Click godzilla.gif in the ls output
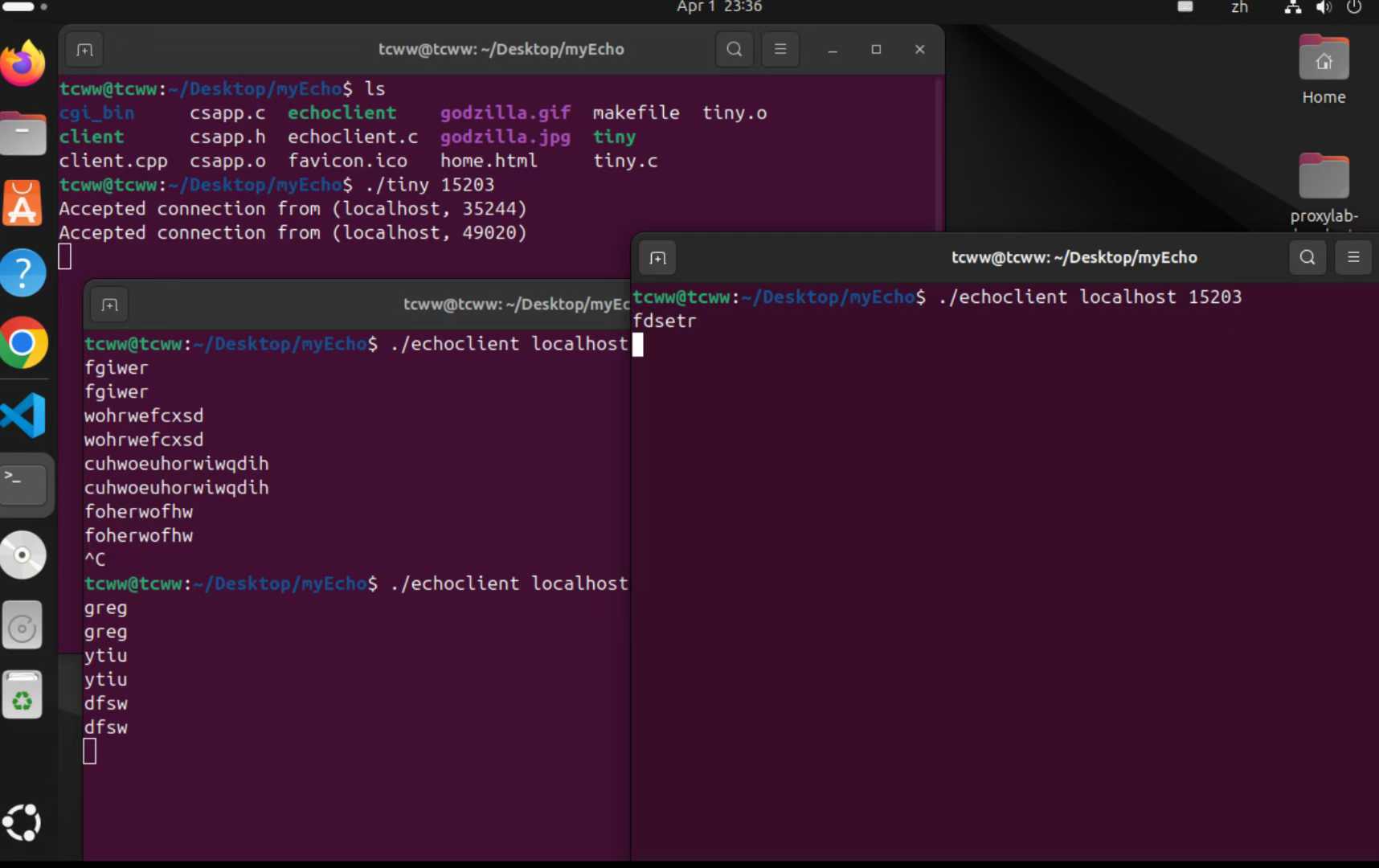Viewport: 1379px width, 868px height. coord(505,113)
